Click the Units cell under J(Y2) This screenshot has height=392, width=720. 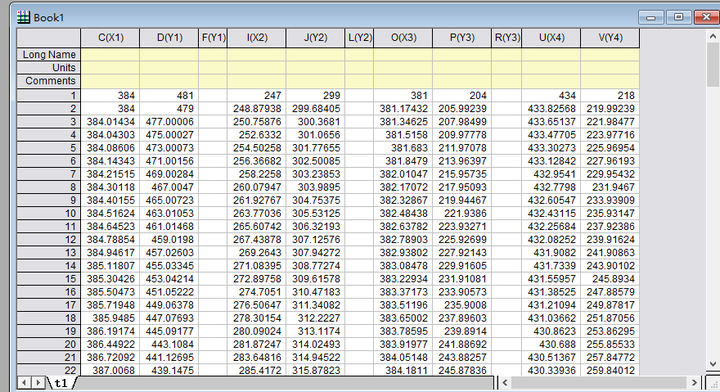pos(315,68)
